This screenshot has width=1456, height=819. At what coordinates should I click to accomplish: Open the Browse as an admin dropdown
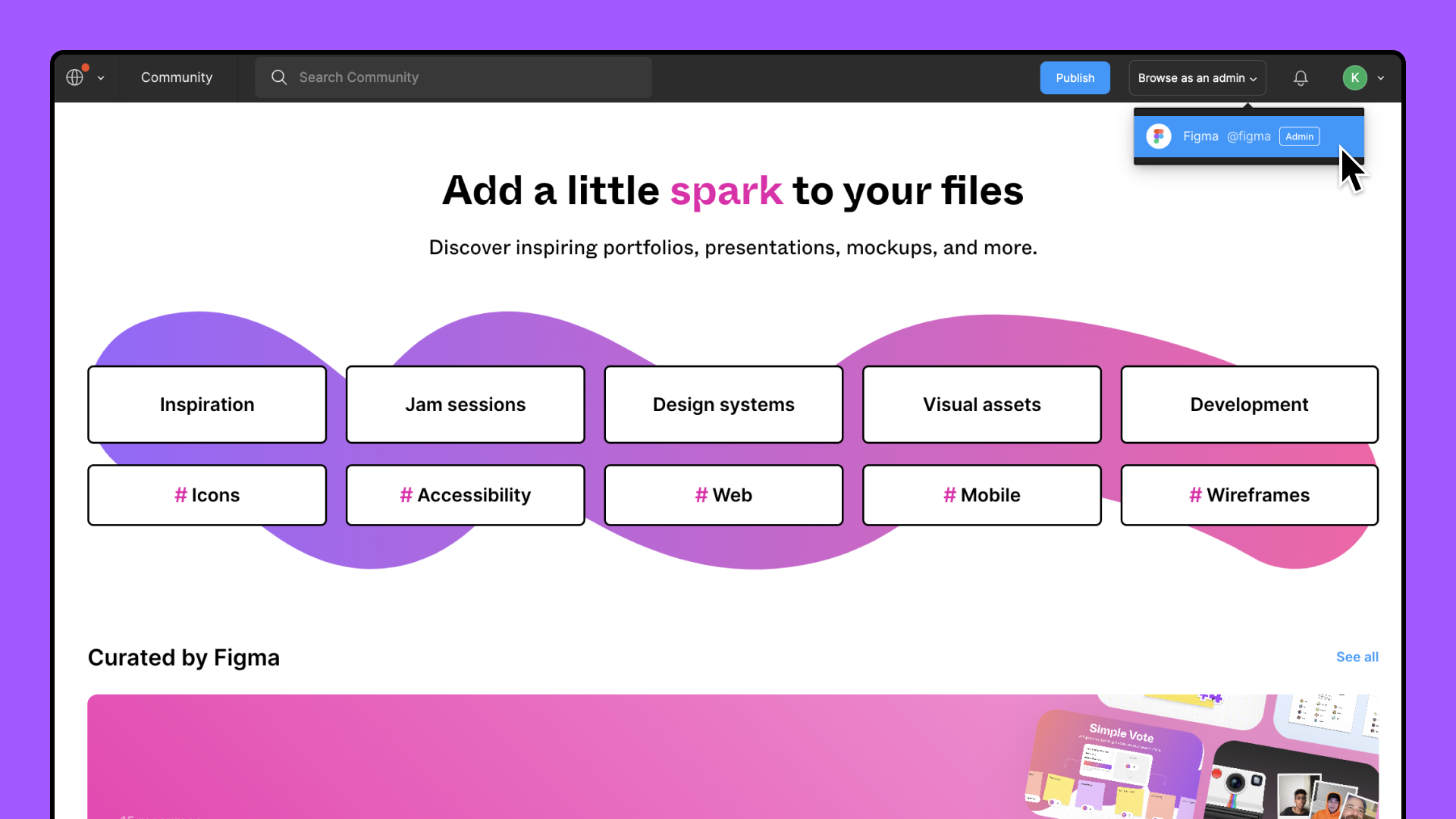[x=1196, y=77]
